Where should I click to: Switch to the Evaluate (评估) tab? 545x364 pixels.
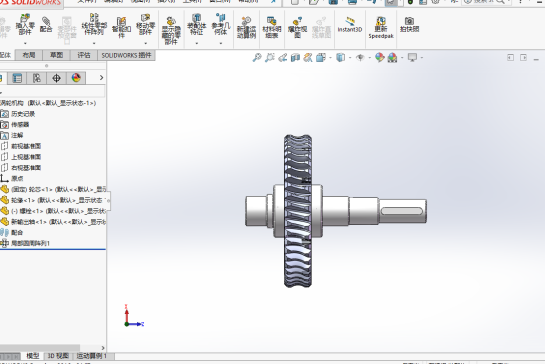pyautogui.click(x=84, y=55)
